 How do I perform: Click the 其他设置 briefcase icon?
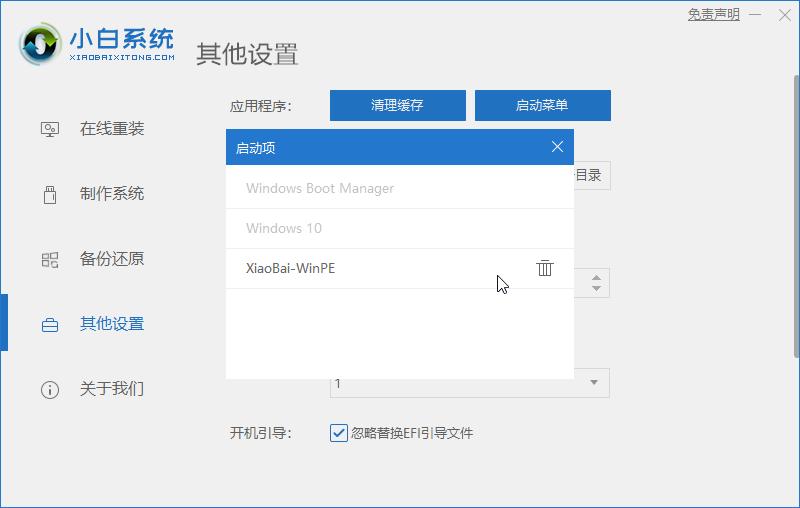49,325
